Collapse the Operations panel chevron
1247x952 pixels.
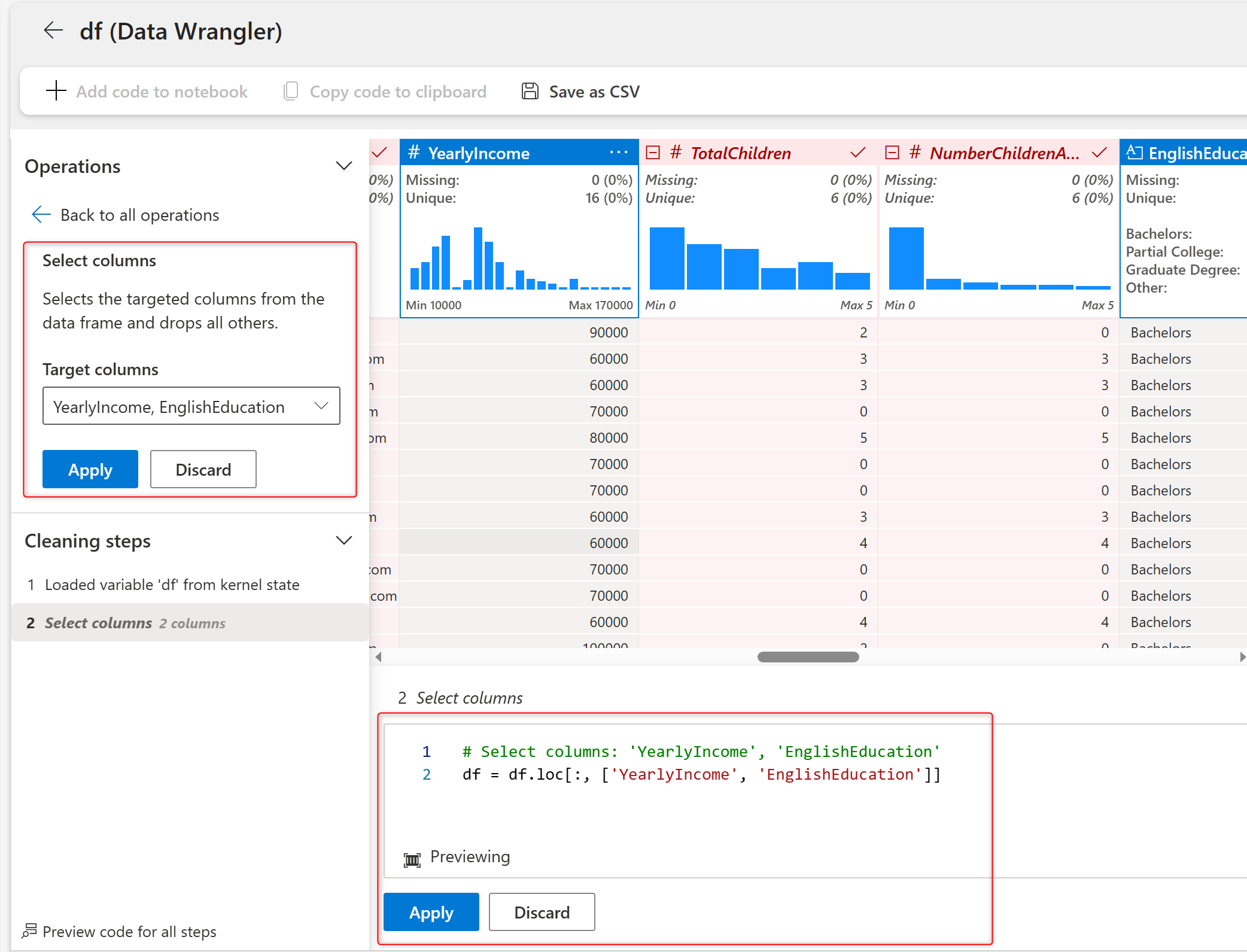(x=343, y=166)
